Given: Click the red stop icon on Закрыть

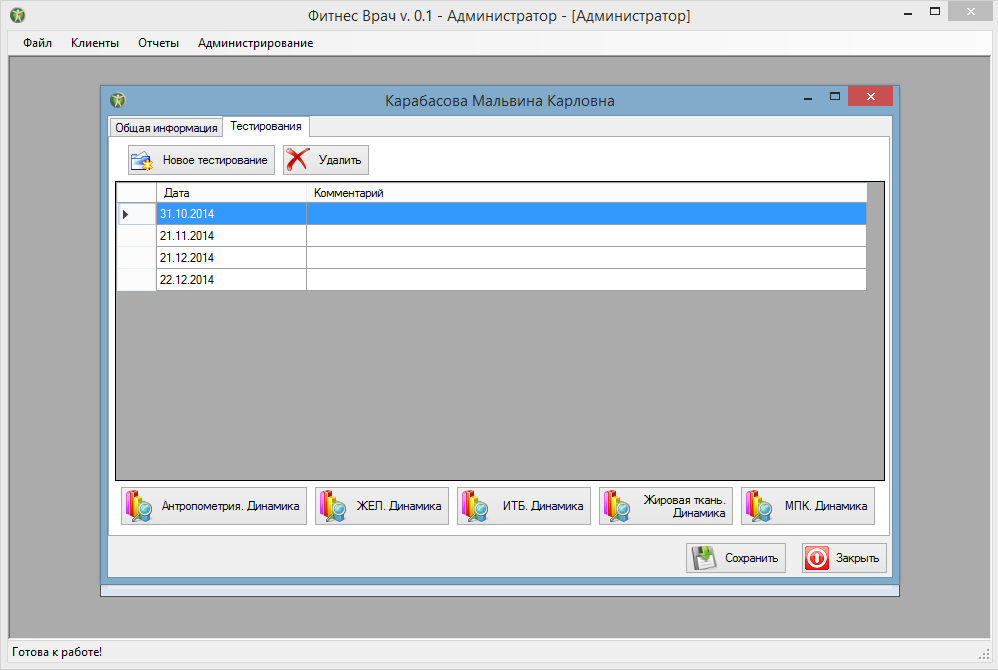Looking at the screenshot, I should [x=817, y=557].
